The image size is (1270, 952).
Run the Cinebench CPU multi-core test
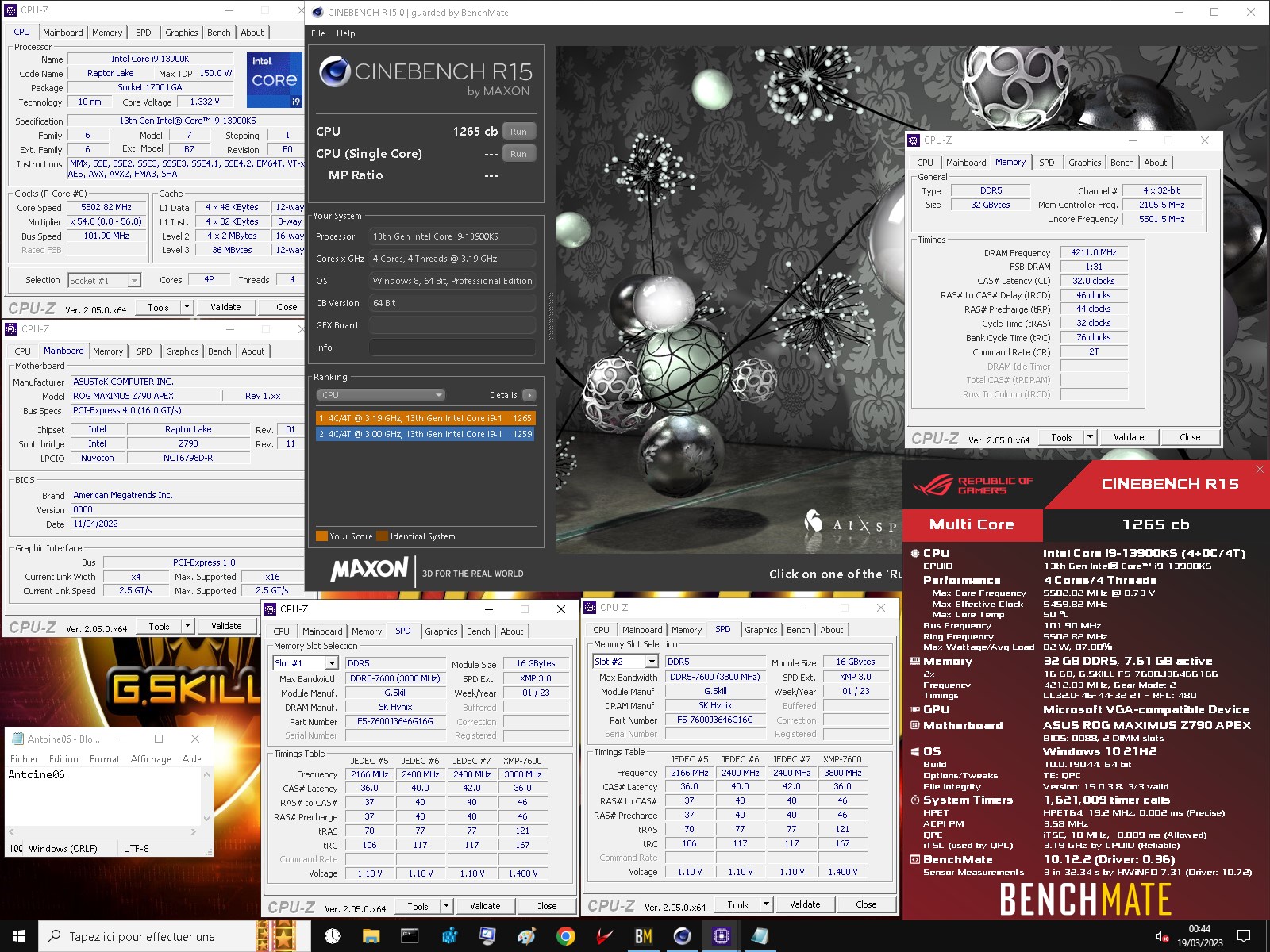click(x=518, y=132)
